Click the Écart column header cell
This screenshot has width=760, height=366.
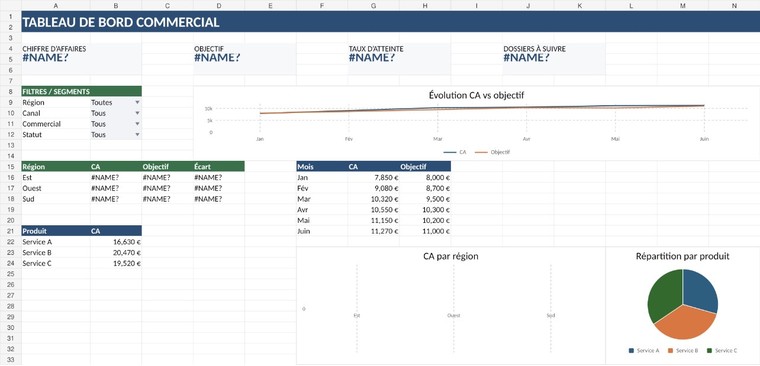219,167
